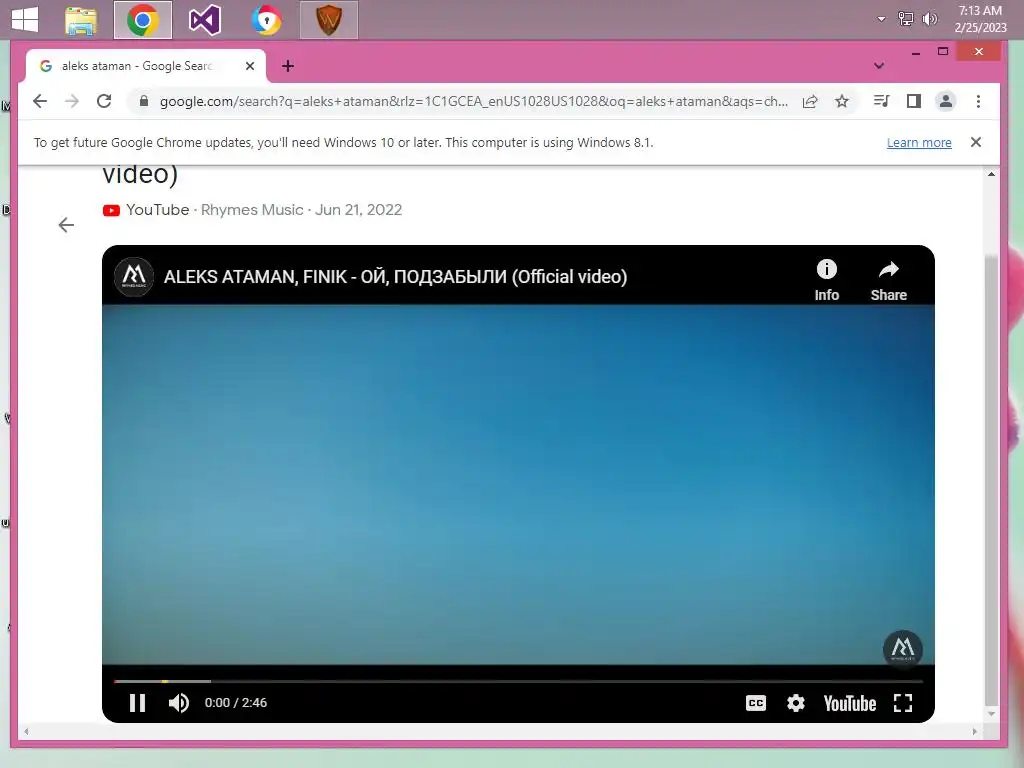Share the video
The width and height of the screenshot is (1024, 768).
point(888,280)
